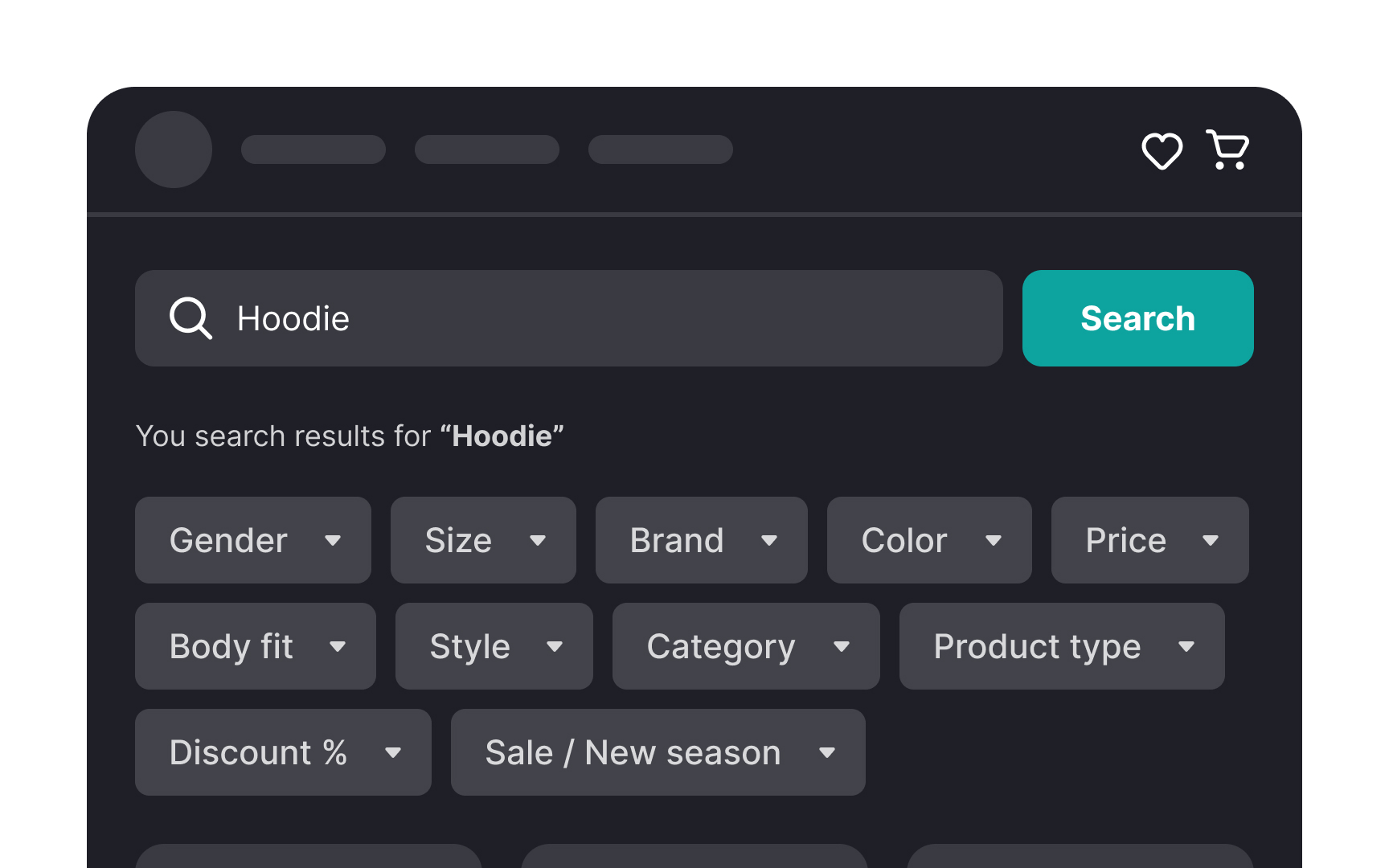
Task: Open the Category filter dropdown
Action: coord(745,646)
